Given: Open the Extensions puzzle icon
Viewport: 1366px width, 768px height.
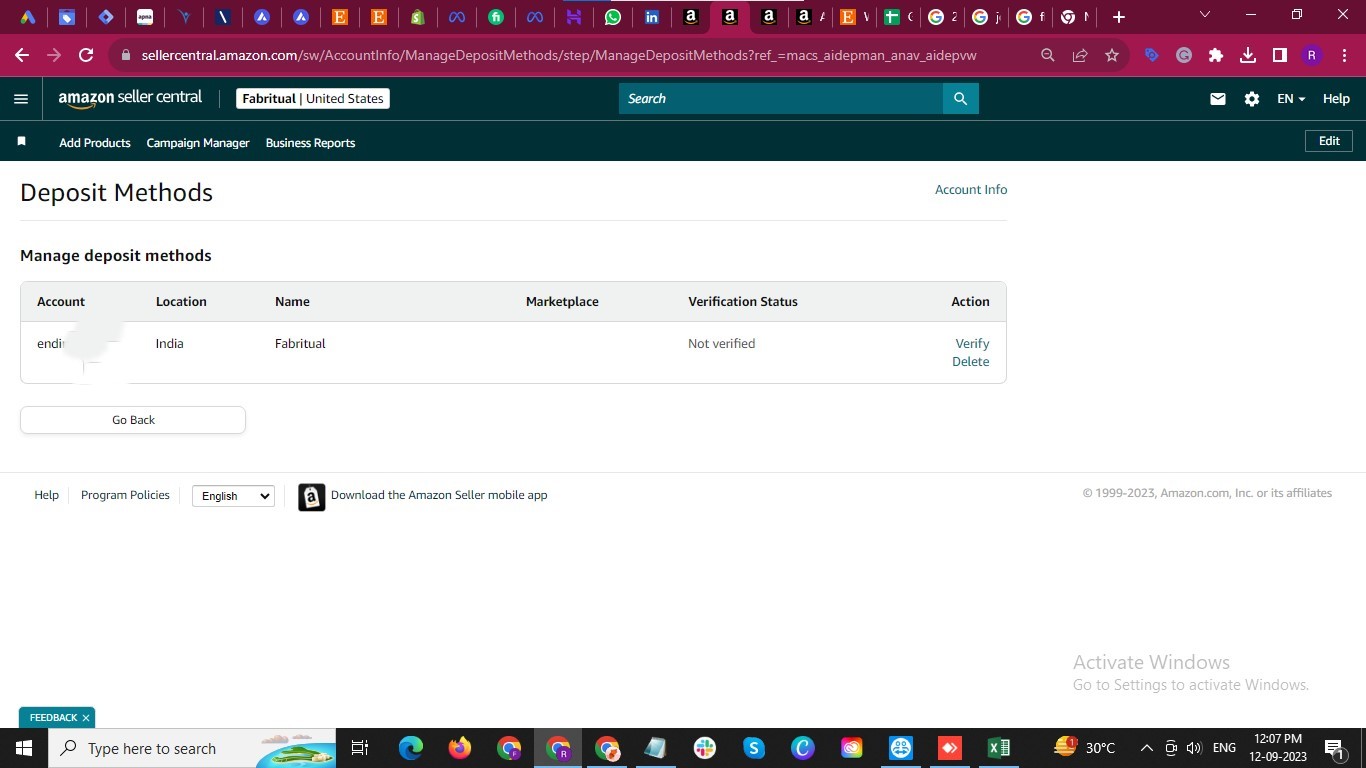Looking at the screenshot, I should (1216, 55).
